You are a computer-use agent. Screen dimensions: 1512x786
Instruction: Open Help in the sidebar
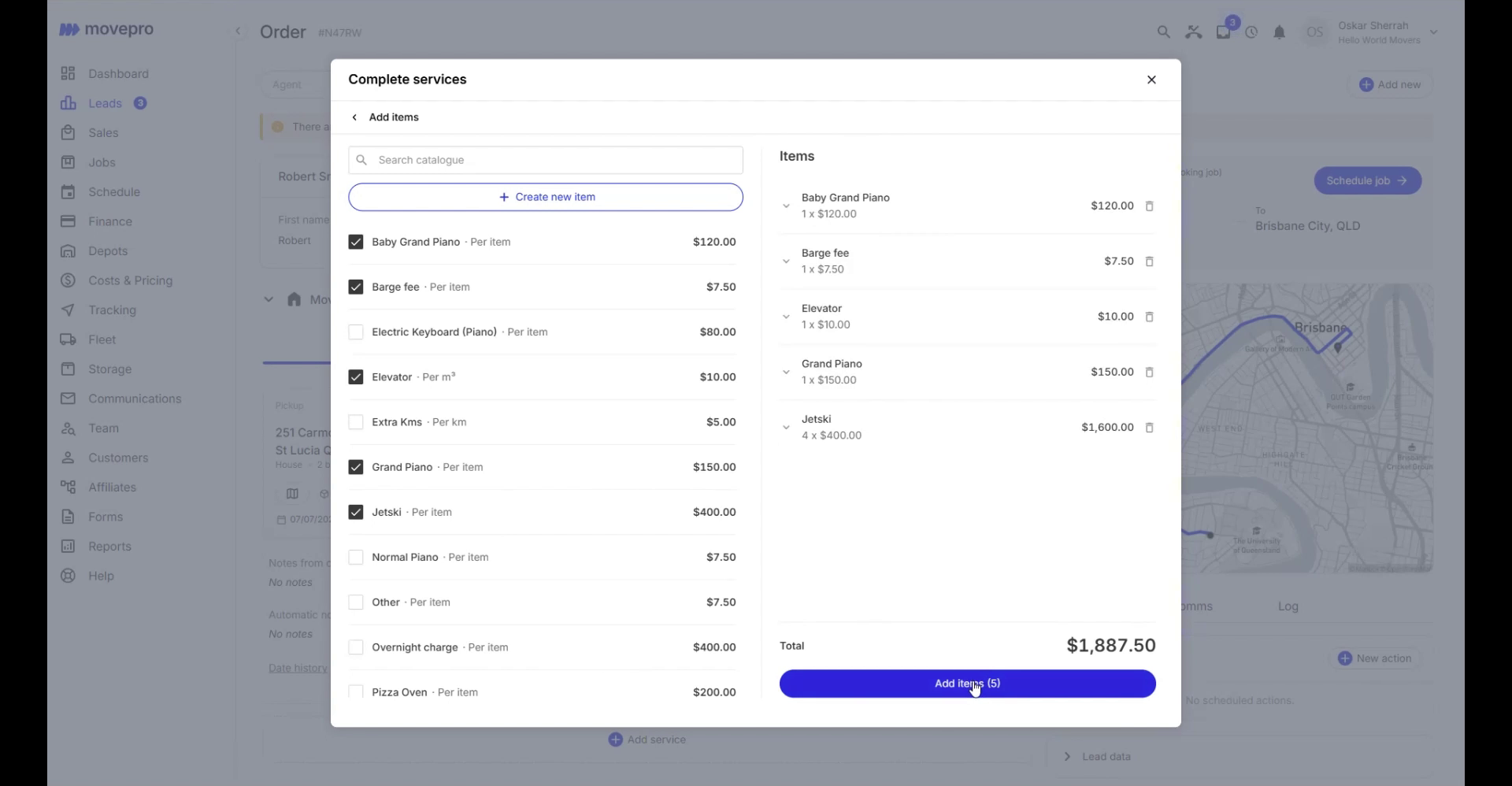[x=101, y=576]
